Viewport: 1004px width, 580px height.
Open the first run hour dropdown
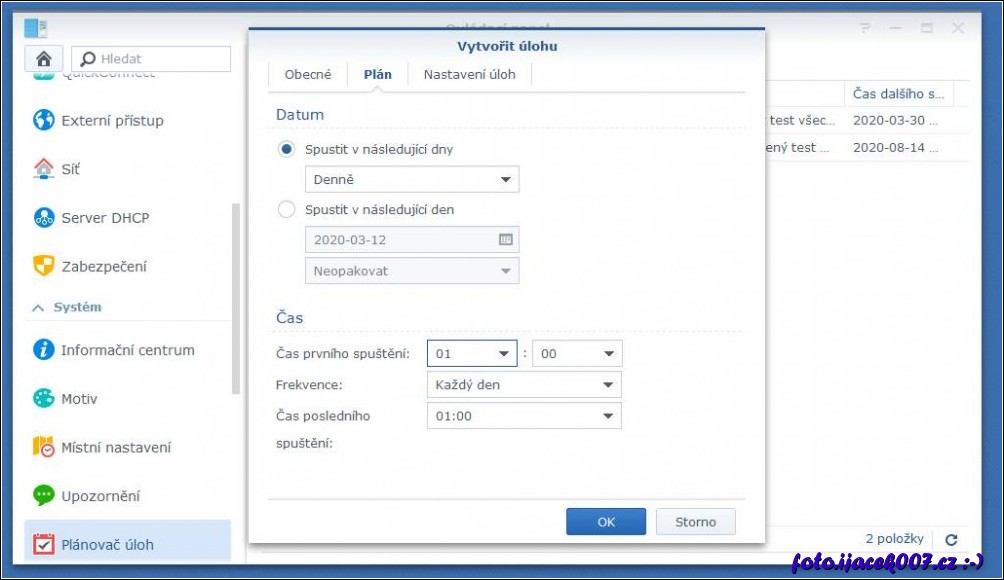pyautogui.click(x=471, y=354)
